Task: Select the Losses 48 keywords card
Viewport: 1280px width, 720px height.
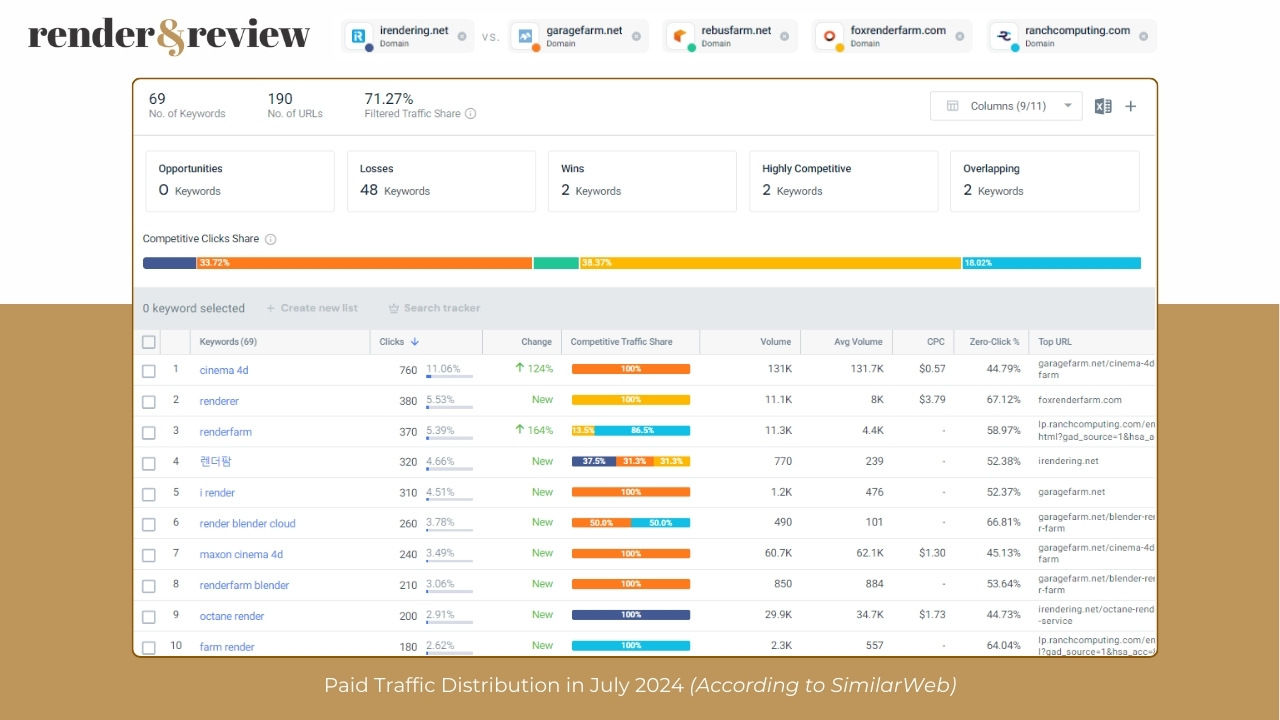Action: click(441, 181)
